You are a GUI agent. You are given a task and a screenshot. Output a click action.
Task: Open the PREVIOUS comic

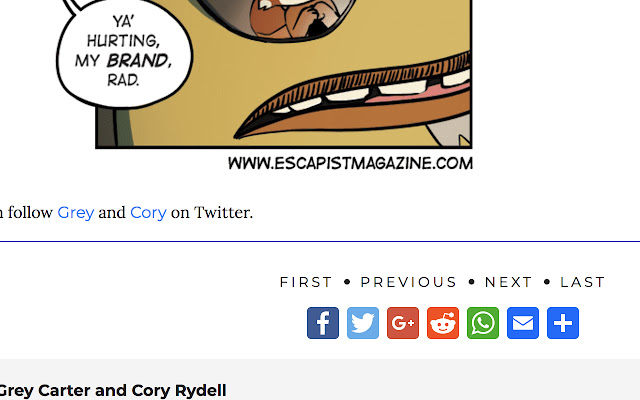(x=408, y=282)
